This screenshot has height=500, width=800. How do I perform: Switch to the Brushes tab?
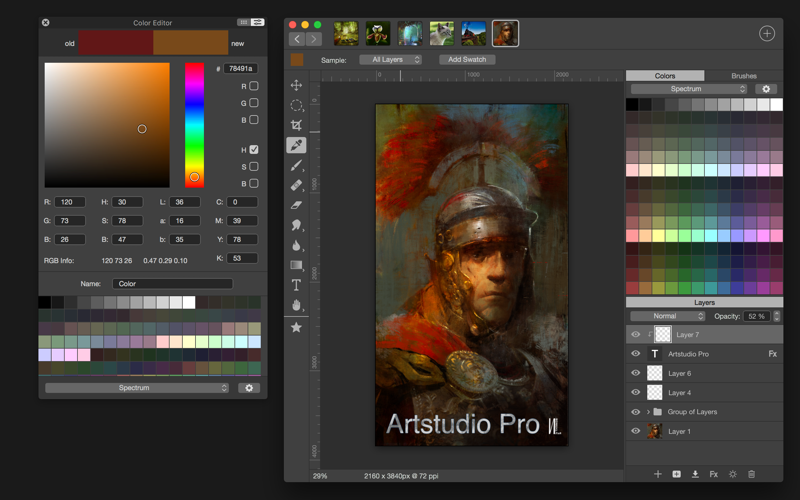click(x=743, y=76)
